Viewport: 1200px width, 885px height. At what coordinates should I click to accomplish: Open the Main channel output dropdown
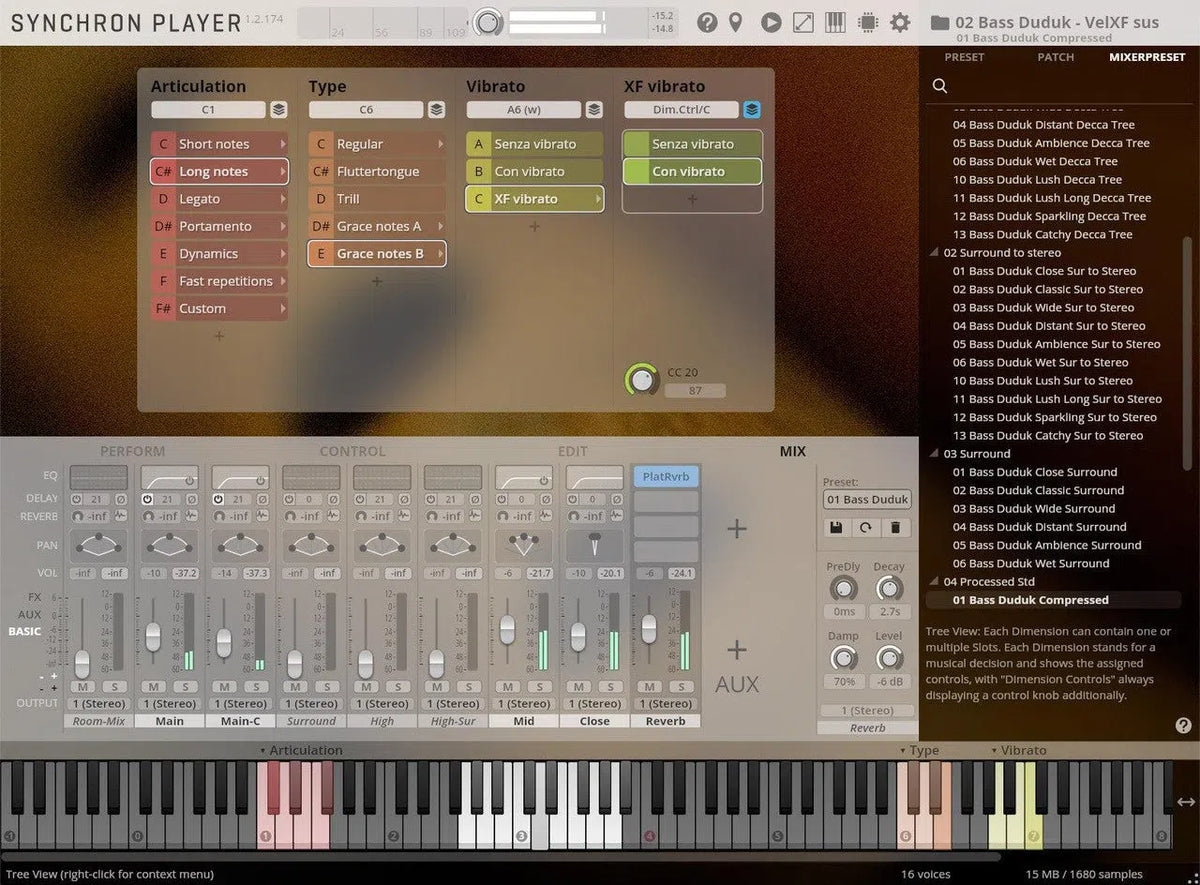pyautogui.click(x=169, y=704)
